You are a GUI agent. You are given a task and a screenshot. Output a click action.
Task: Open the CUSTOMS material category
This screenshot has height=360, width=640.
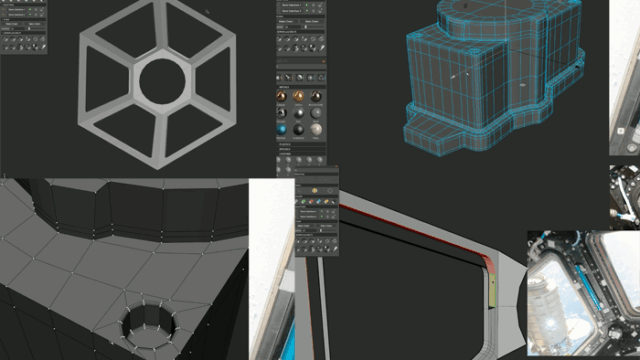point(301,154)
